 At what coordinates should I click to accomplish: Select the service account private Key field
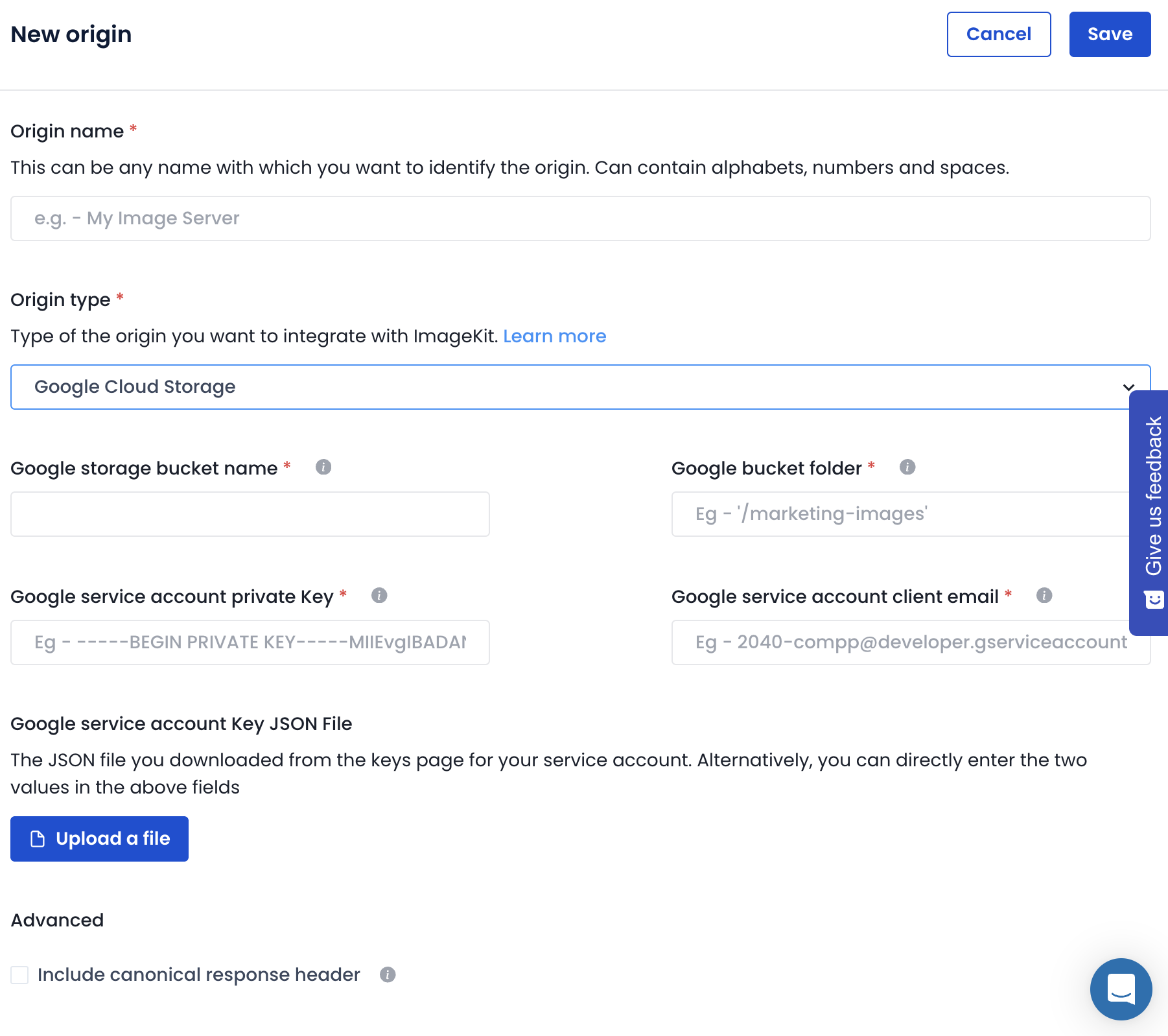[250, 642]
